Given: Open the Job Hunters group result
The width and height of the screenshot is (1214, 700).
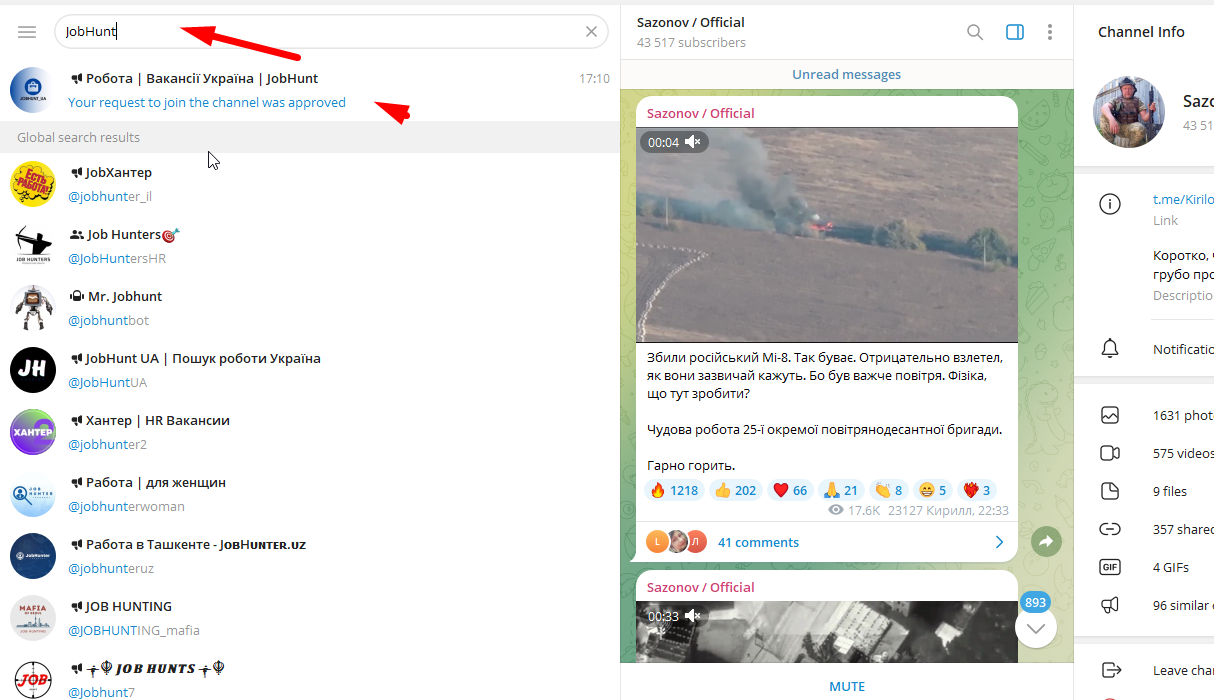Looking at the screenshot, I should click(x=310, y=246).
